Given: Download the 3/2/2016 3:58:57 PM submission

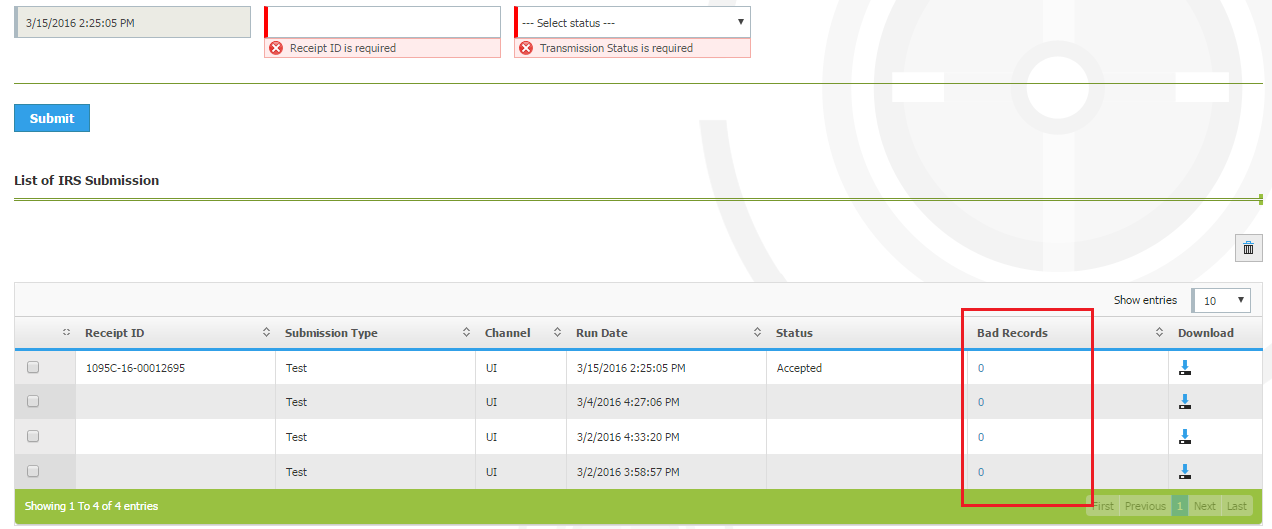Looking at the screenshot, I should pos(1185,471).
